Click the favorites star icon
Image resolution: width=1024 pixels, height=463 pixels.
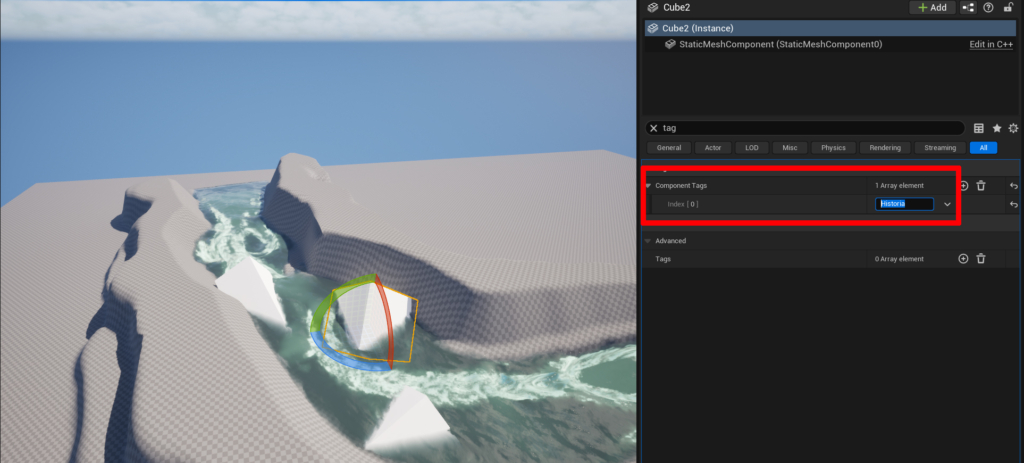pyautogui.click(x=996, y=128)
